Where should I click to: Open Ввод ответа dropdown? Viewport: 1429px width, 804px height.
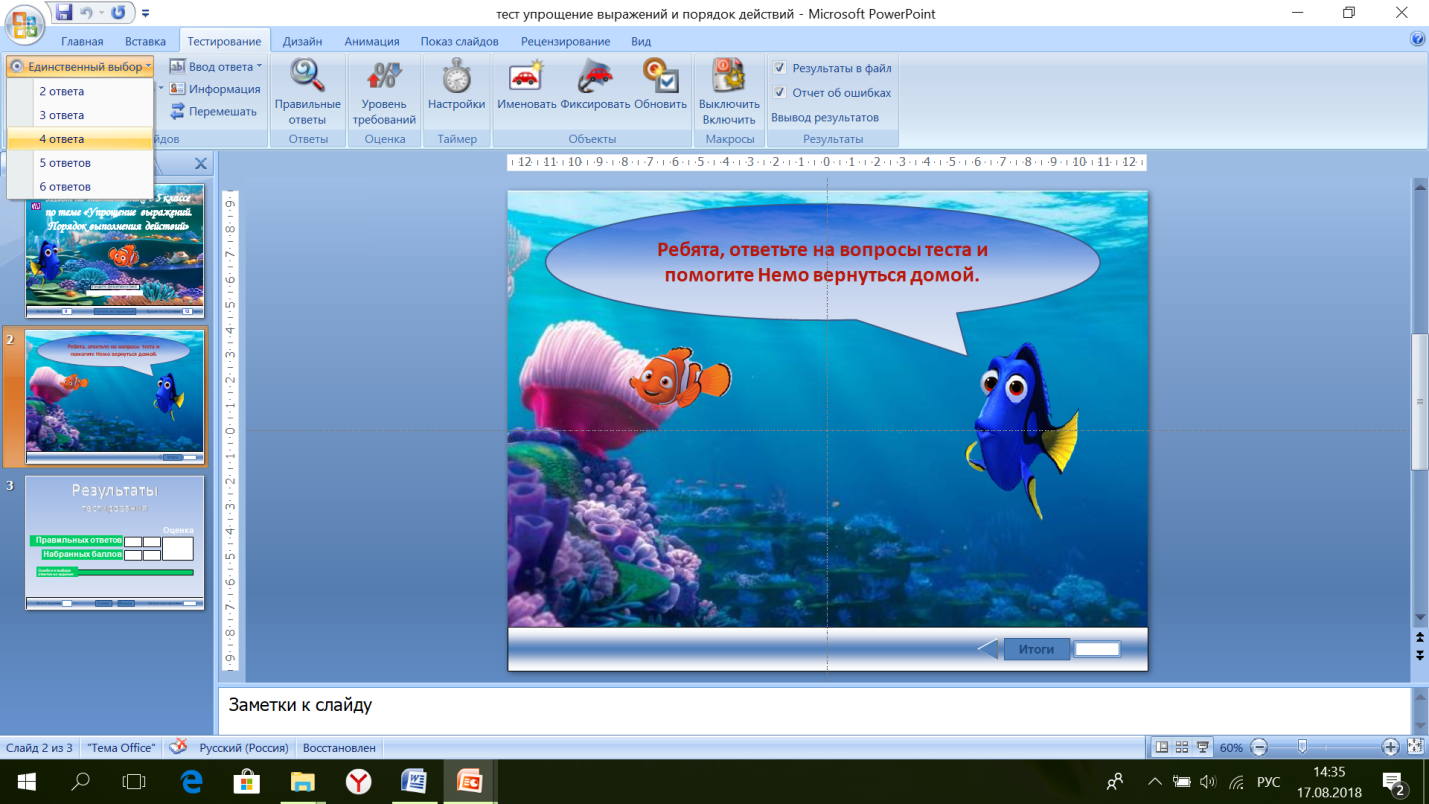(215, 67)
